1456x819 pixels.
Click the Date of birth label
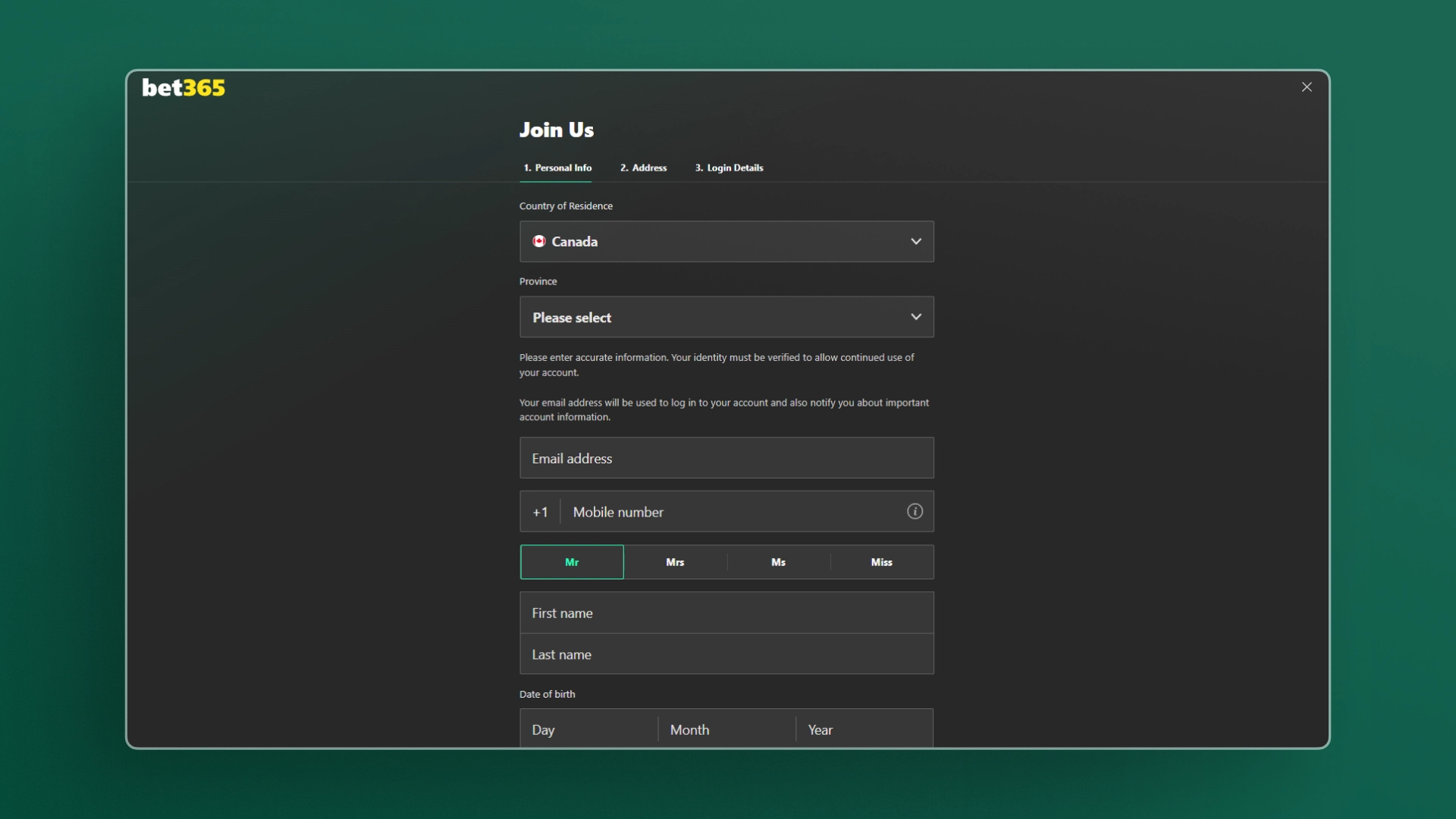coord(547,694)
